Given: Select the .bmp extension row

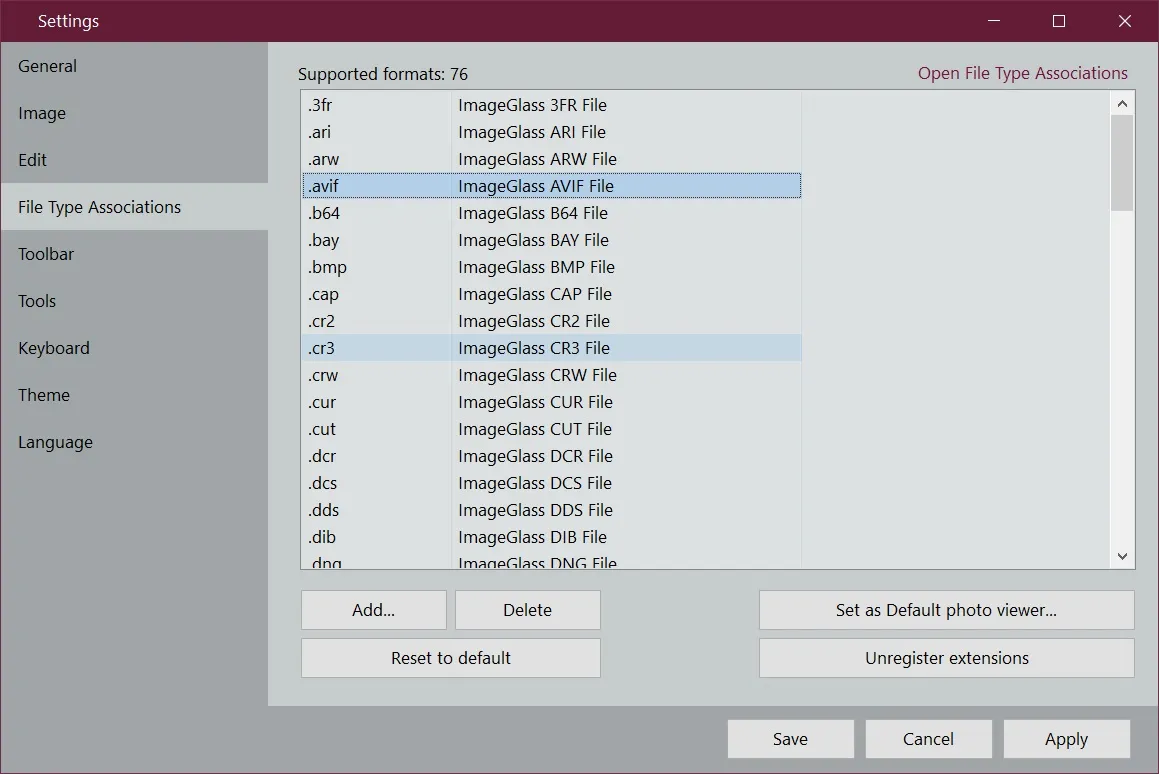Looking at the screenshot, I should point(551,267).
